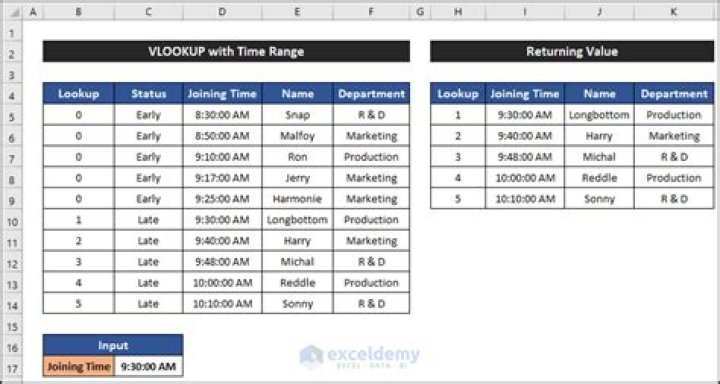Image resolution: width=720 pixels, height=384 pixels.
Task: Click Department header in column K
Action: tap(674, 94)
